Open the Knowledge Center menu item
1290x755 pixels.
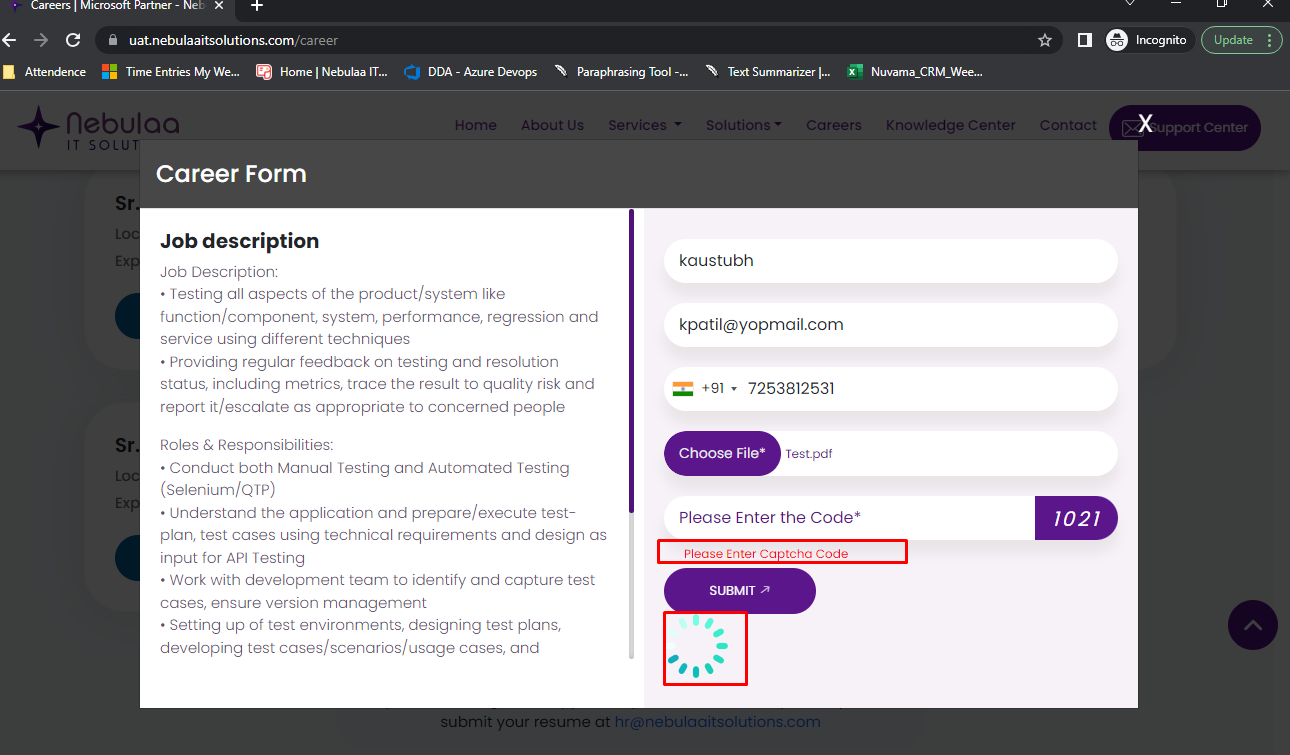(951, 125)
